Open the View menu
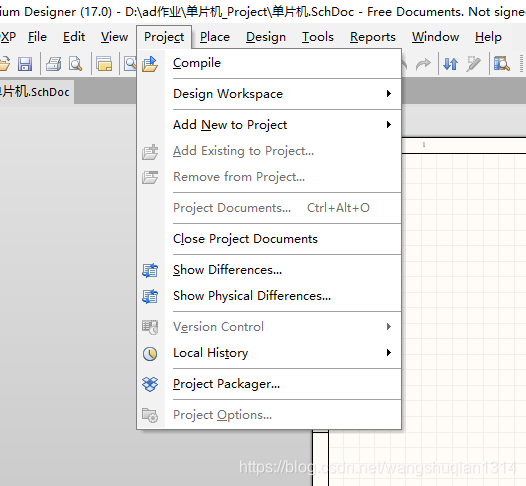The height and width of the screenshot is (486, 526). pyautogui.click(x=114, y=37)
